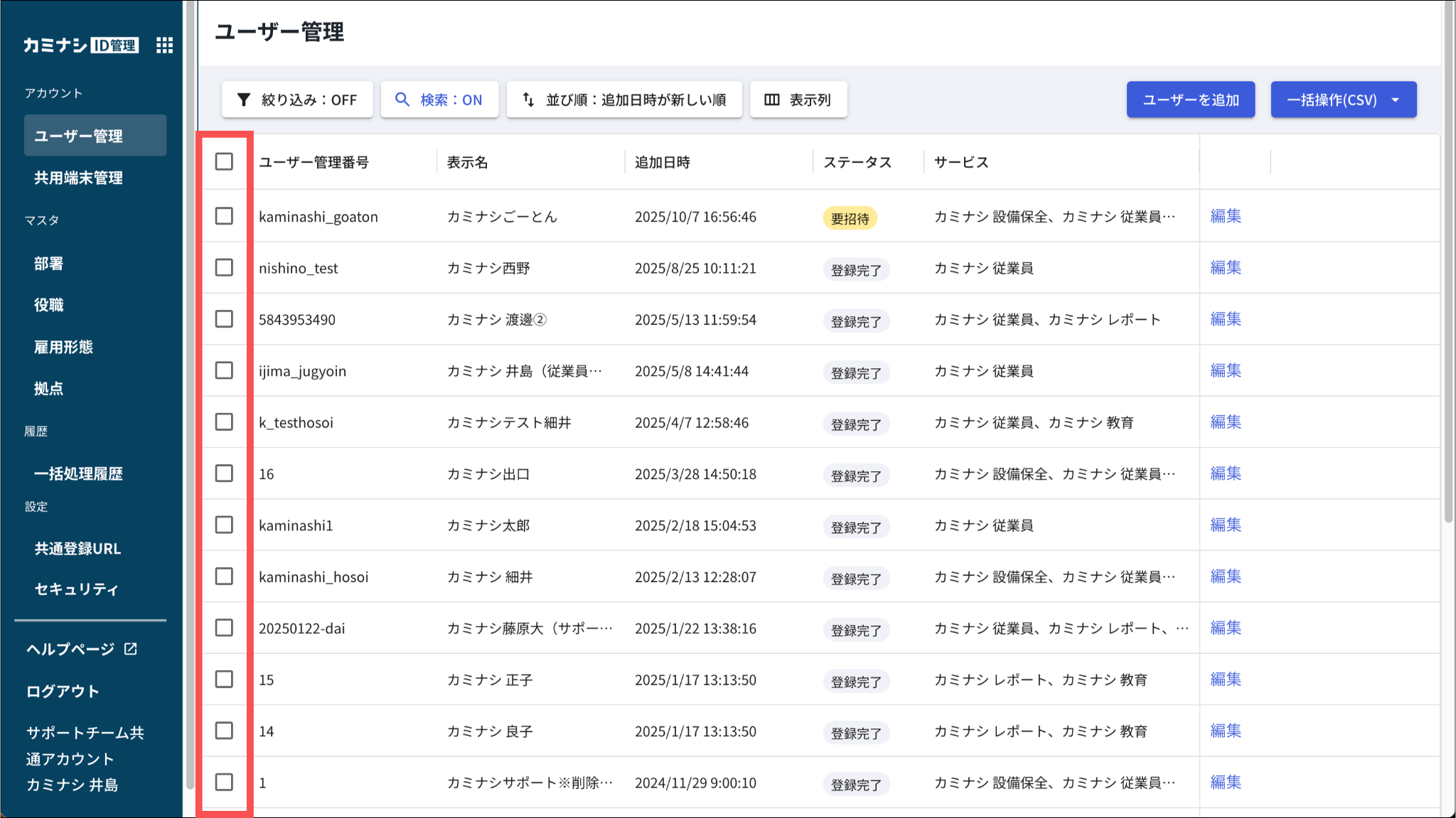The height and width of the screenshot is (818, 1456).
Task: Click the sort order arrows icon
Action: coord(528,99)
